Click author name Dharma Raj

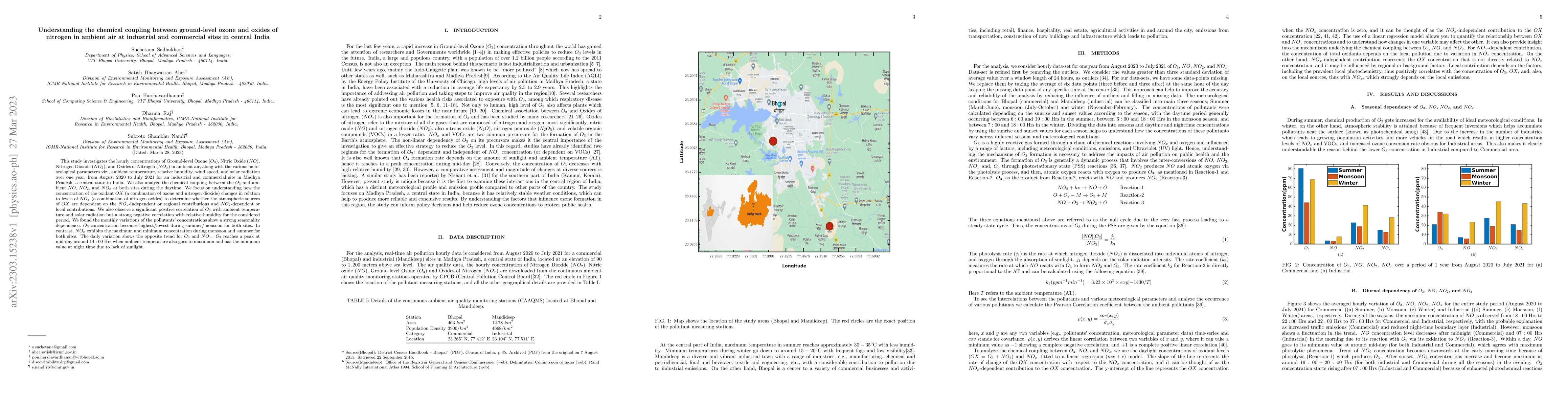158,113
